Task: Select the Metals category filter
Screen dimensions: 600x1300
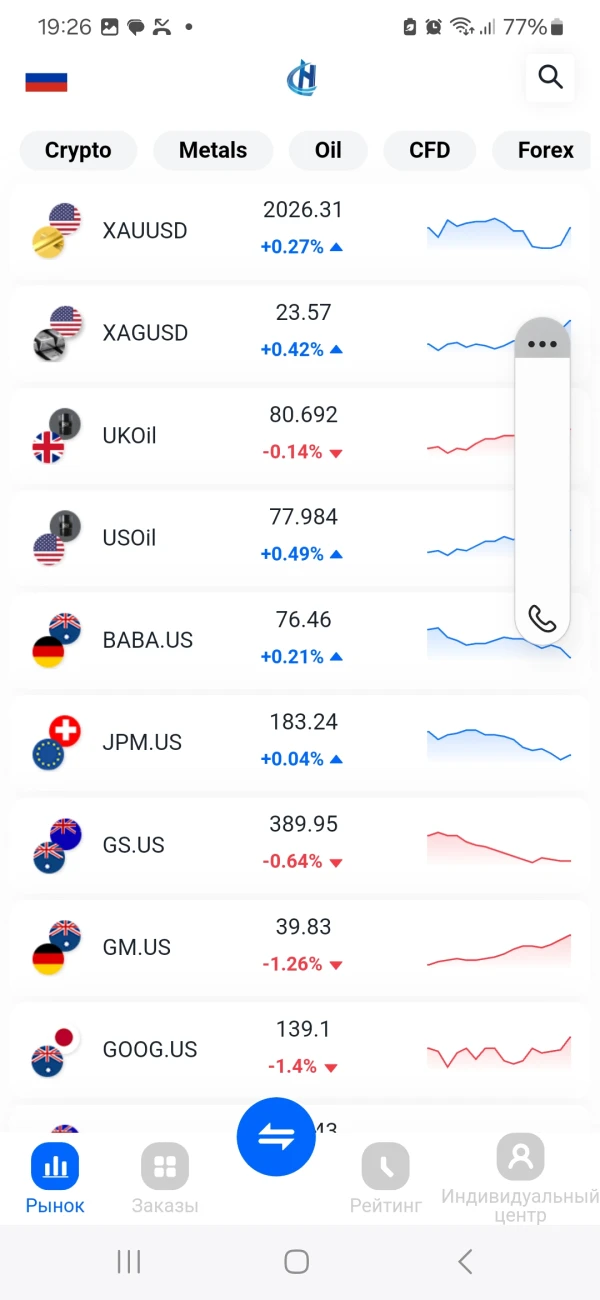Action: tap(213, 151)
